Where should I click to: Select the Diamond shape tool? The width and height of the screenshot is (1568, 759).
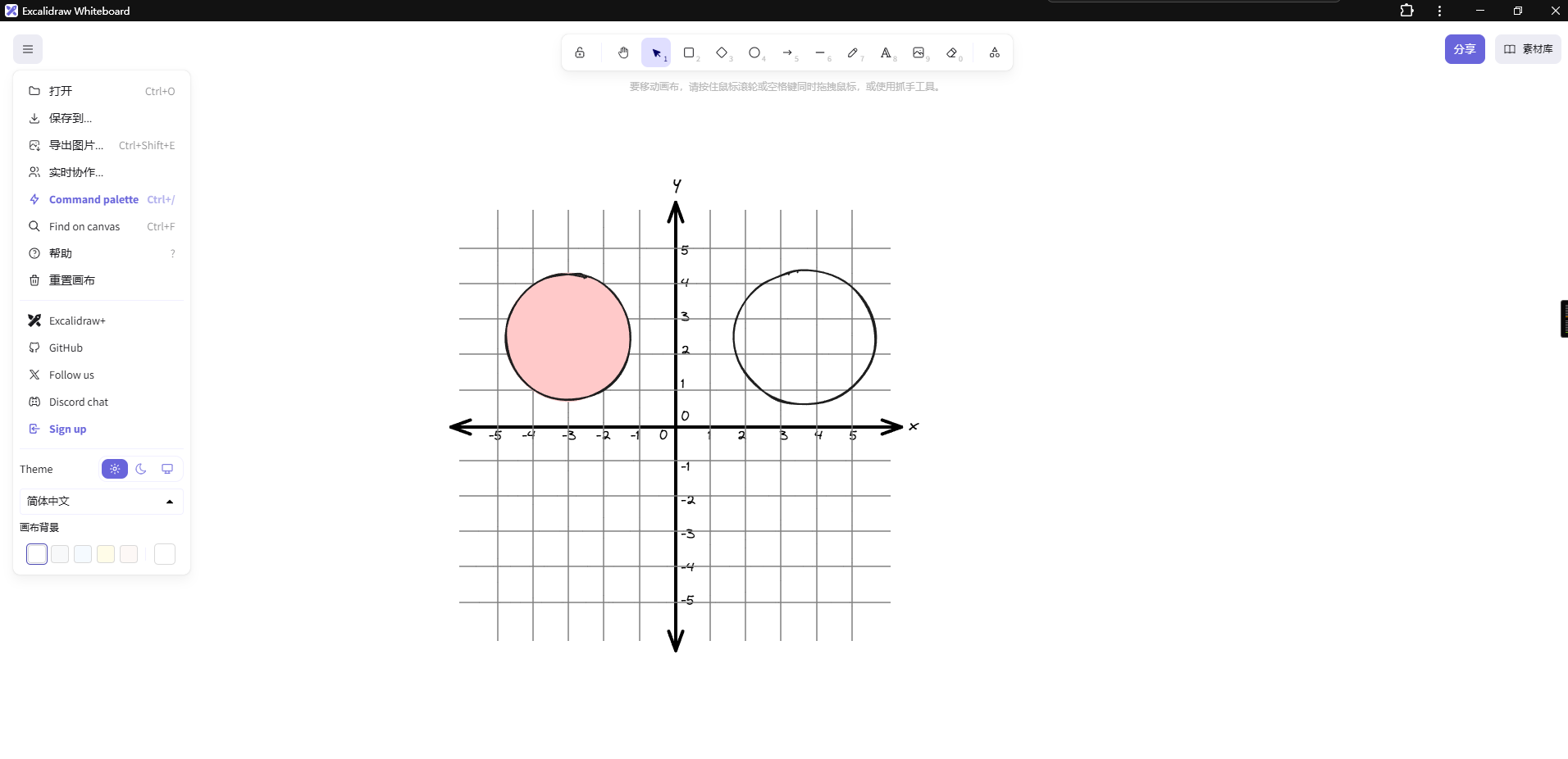click(x=722, y=52)
